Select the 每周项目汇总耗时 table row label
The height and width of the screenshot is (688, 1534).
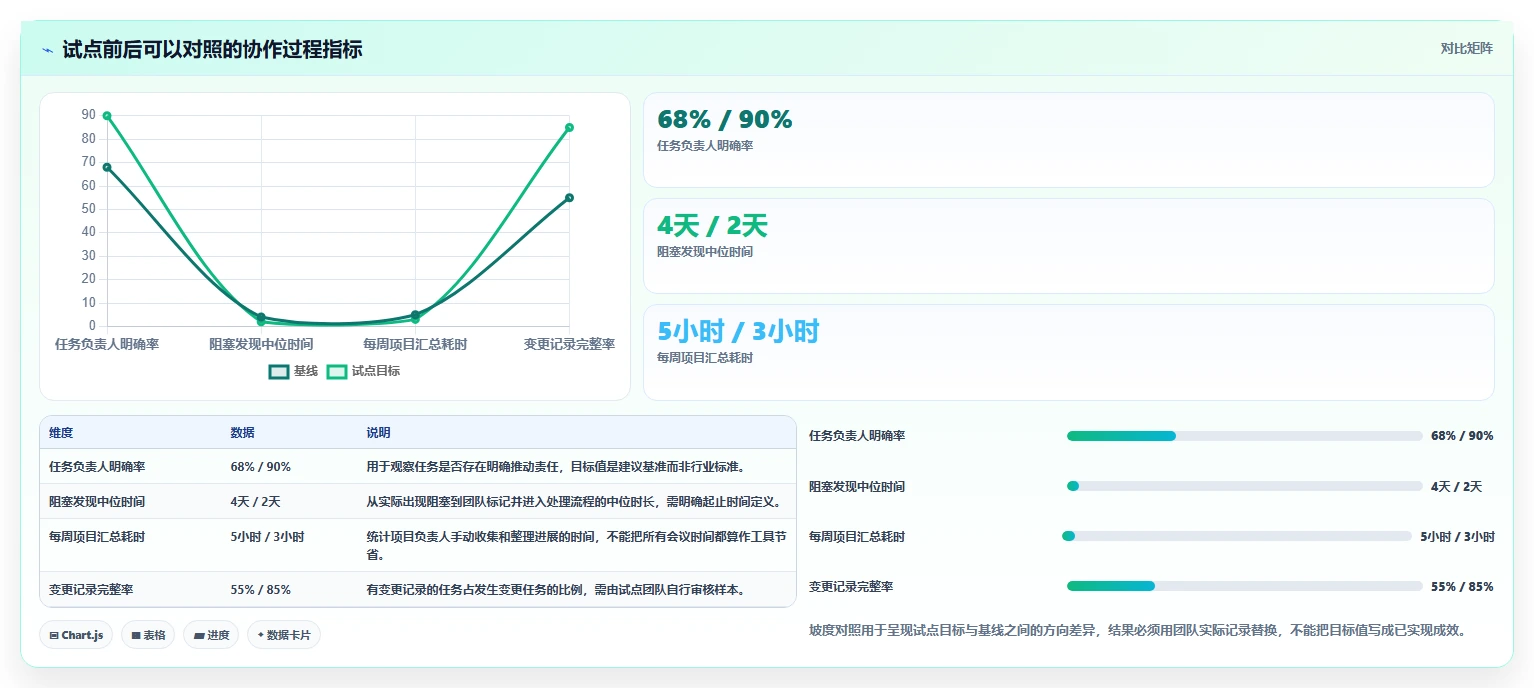97,537
